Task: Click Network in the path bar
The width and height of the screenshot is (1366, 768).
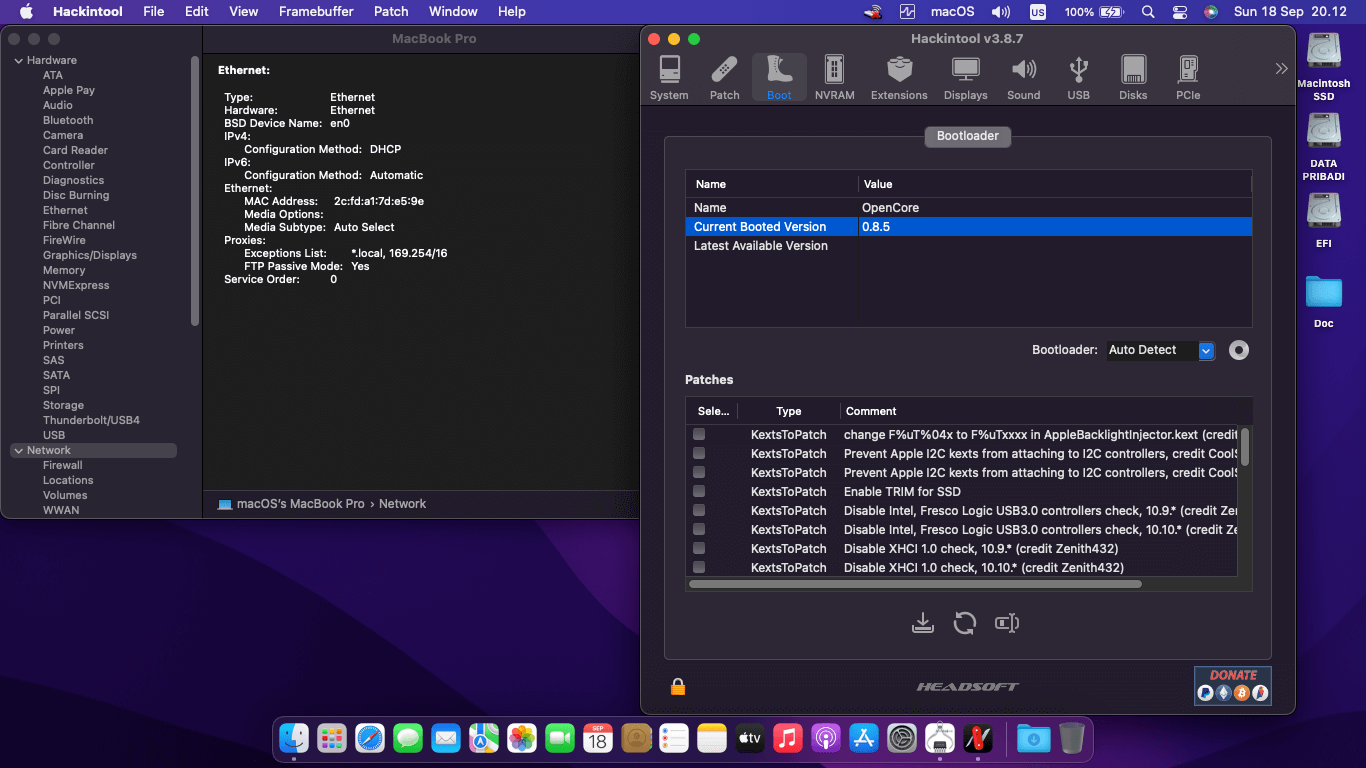Action: click(x=403, y=504)
